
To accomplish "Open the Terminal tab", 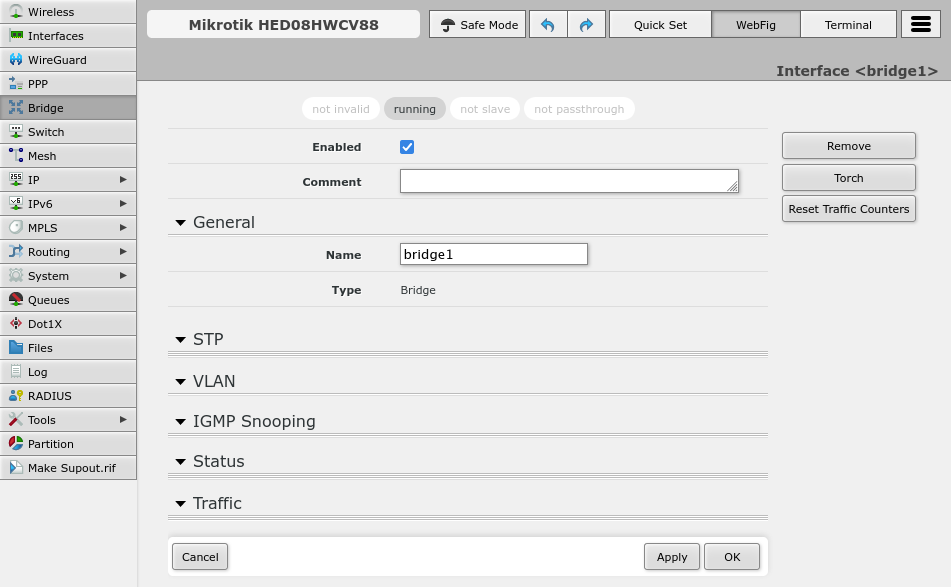I will tap(847, 25).
